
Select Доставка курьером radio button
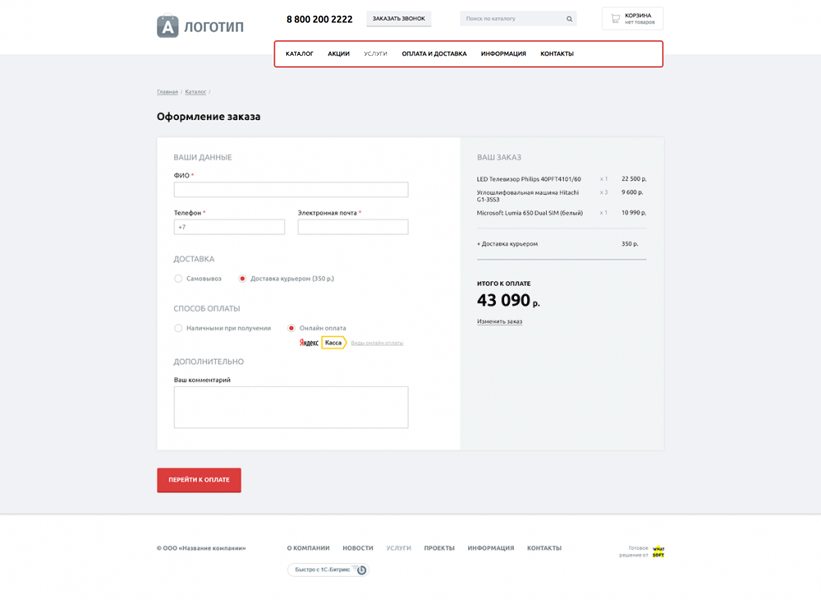(x=242, y=279)
